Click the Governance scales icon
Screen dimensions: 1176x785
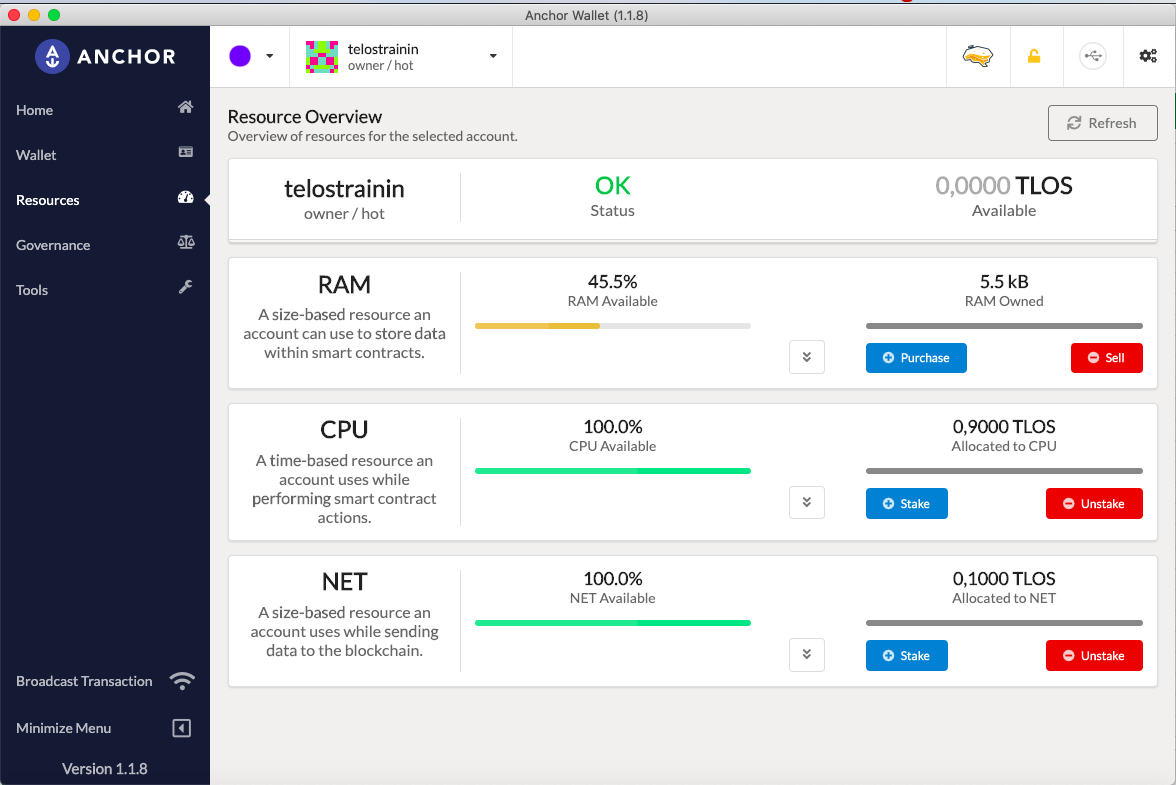pos(185,242)
